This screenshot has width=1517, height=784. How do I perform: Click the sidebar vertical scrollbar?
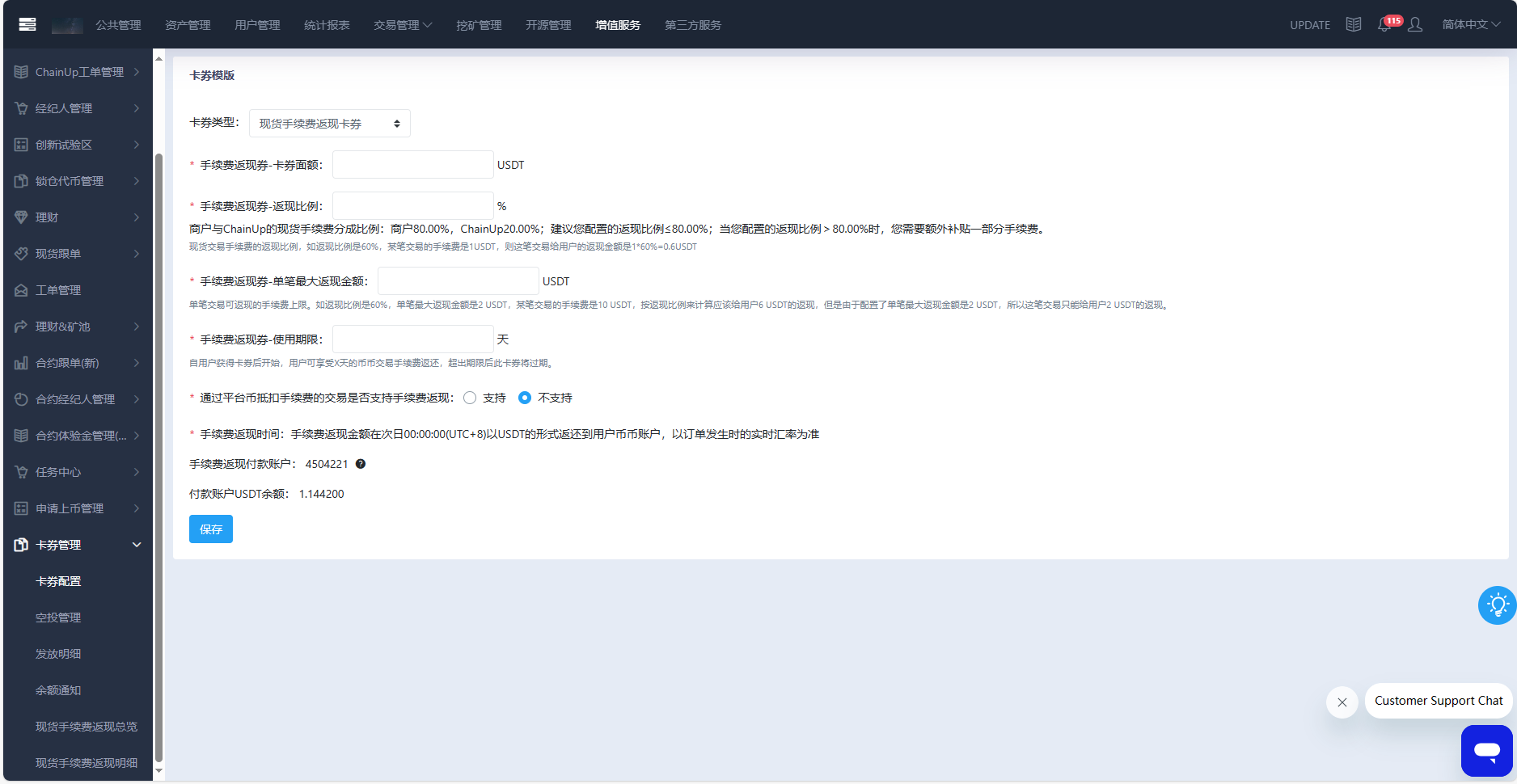point(158,457)
